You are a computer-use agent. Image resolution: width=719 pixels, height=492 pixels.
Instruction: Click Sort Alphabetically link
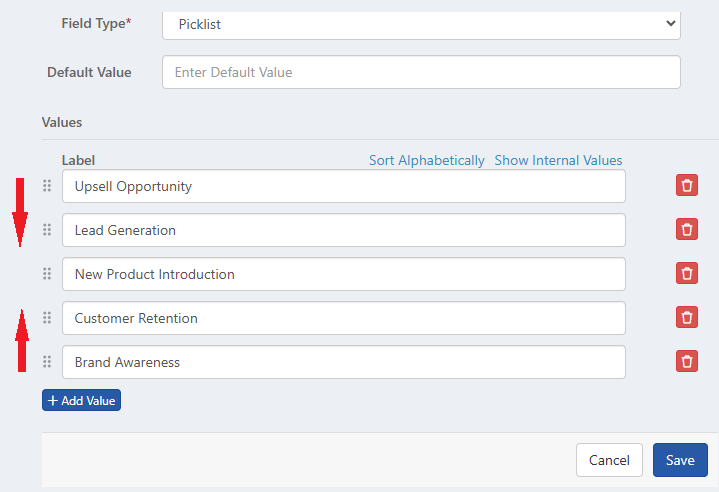[x=426, y=160]
